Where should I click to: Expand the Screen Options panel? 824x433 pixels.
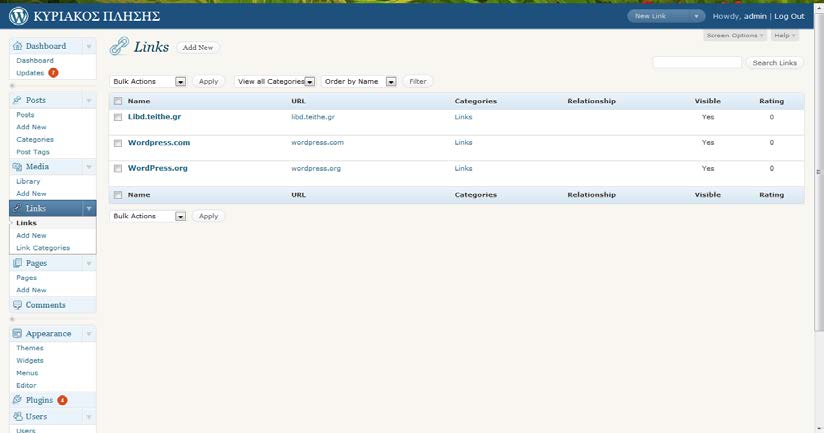coord(735,35)
